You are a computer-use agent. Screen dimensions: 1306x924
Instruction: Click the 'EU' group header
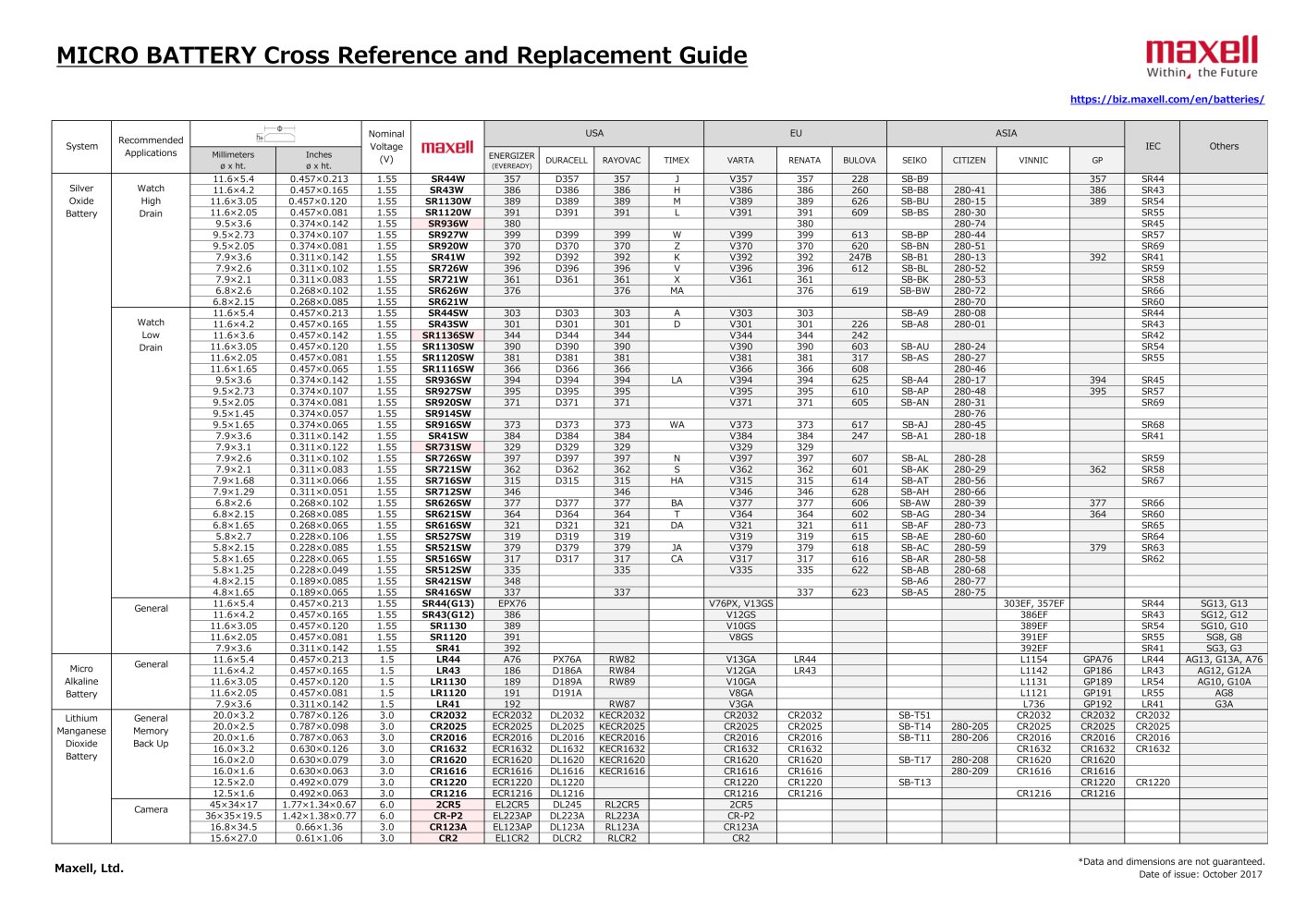pos(796,133)
